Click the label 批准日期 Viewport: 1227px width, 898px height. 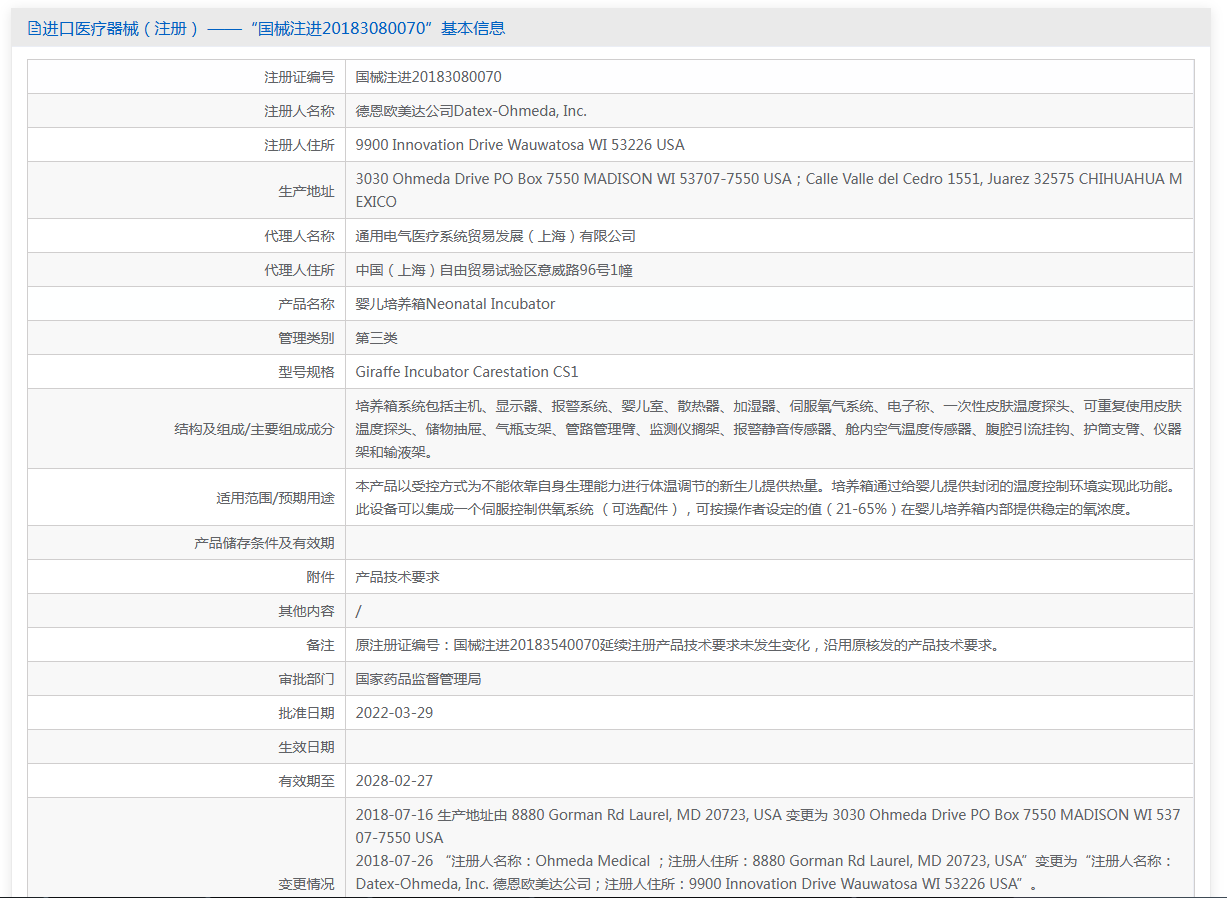pyautogui.click(x=306, y=713)
